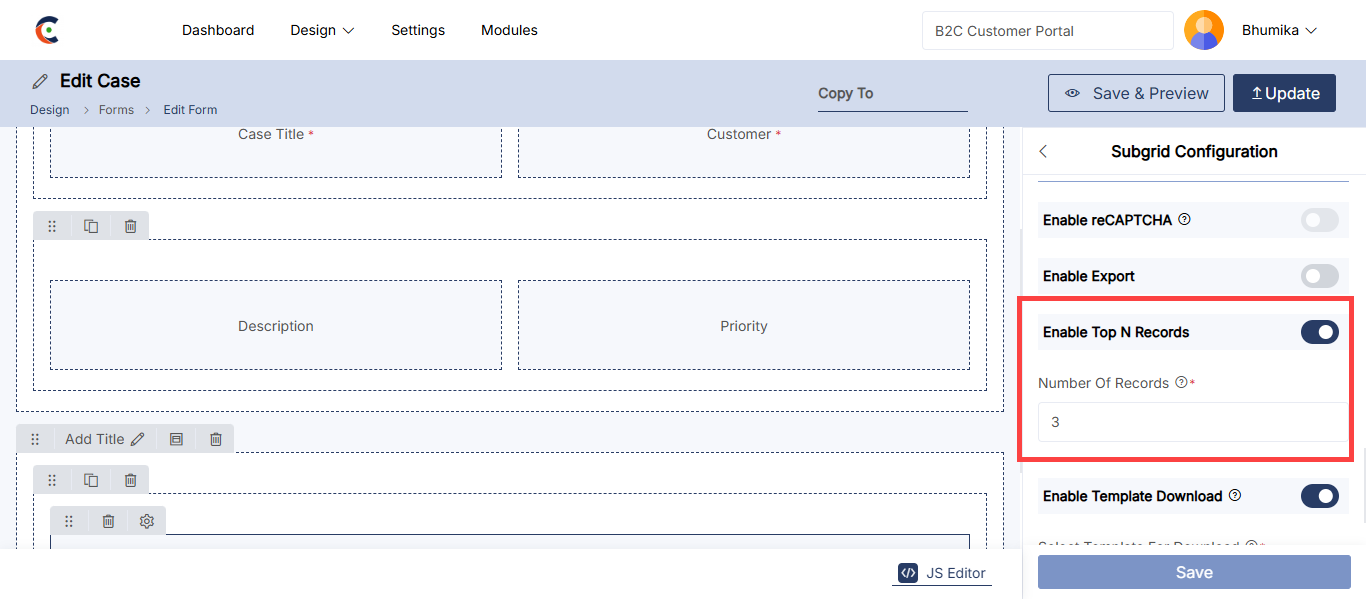Image resolution: width=1366 pixels, height=599 pixels.
Task: Click the duplicate icon above the Description row
Action: [91, 227]
